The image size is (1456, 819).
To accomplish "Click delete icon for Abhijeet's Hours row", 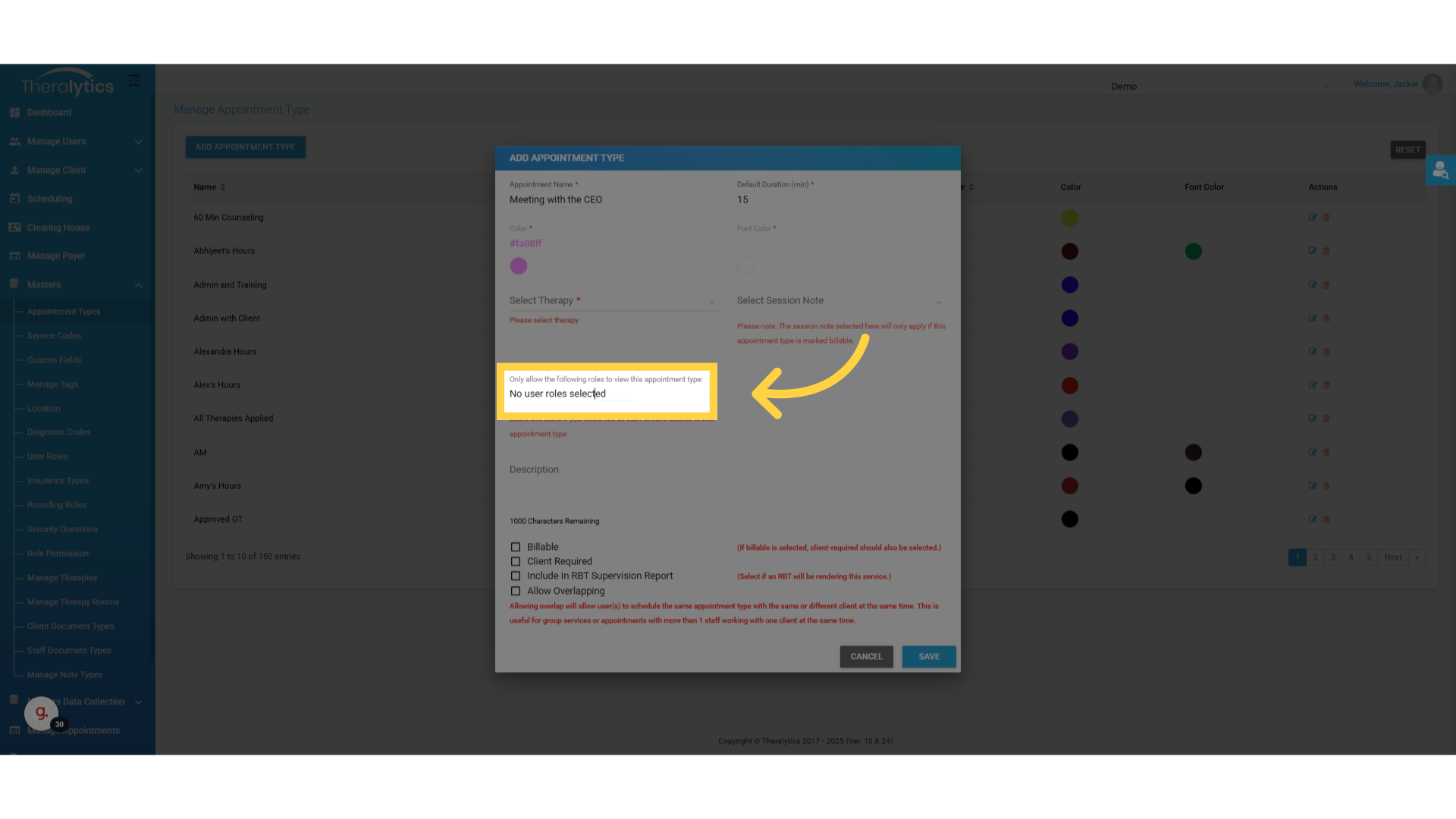I will click(1326, 251).
